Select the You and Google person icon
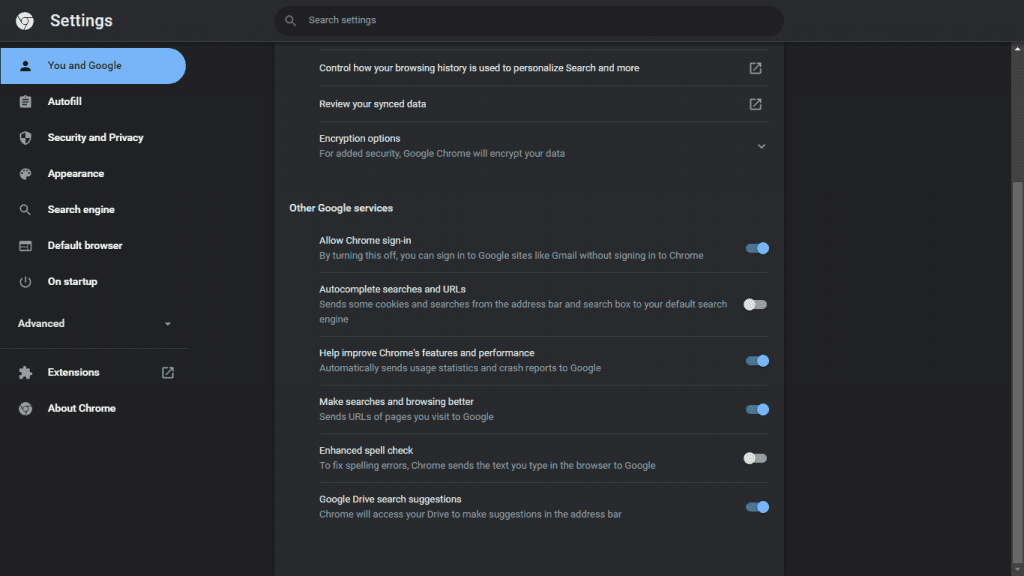 coord(25,66)
